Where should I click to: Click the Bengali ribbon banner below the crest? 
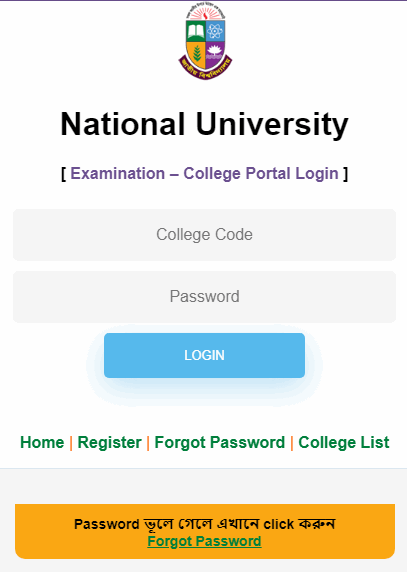click(205, 69)
